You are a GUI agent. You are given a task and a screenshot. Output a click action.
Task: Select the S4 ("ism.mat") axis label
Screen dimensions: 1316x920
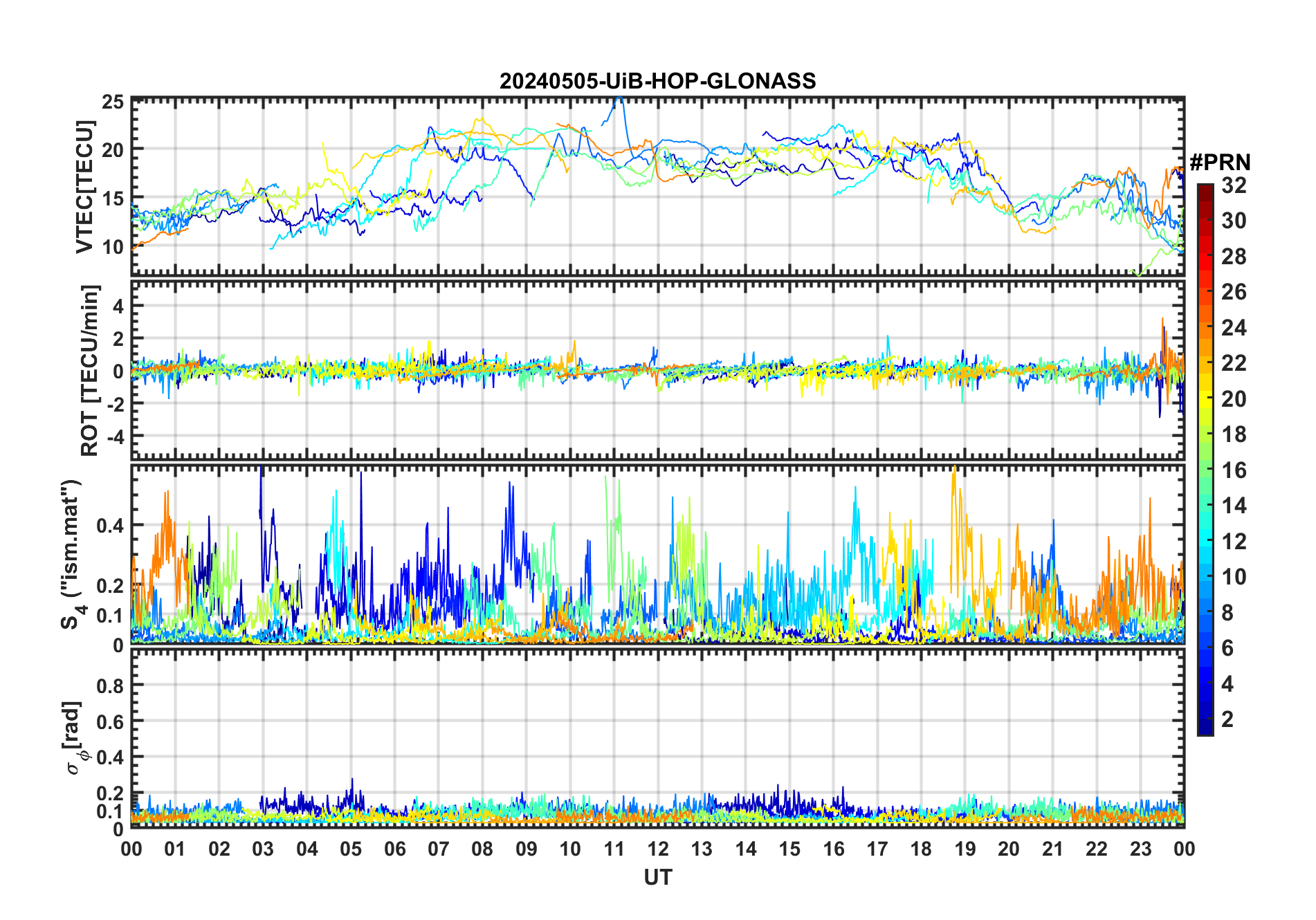click(x=71, y=554)
